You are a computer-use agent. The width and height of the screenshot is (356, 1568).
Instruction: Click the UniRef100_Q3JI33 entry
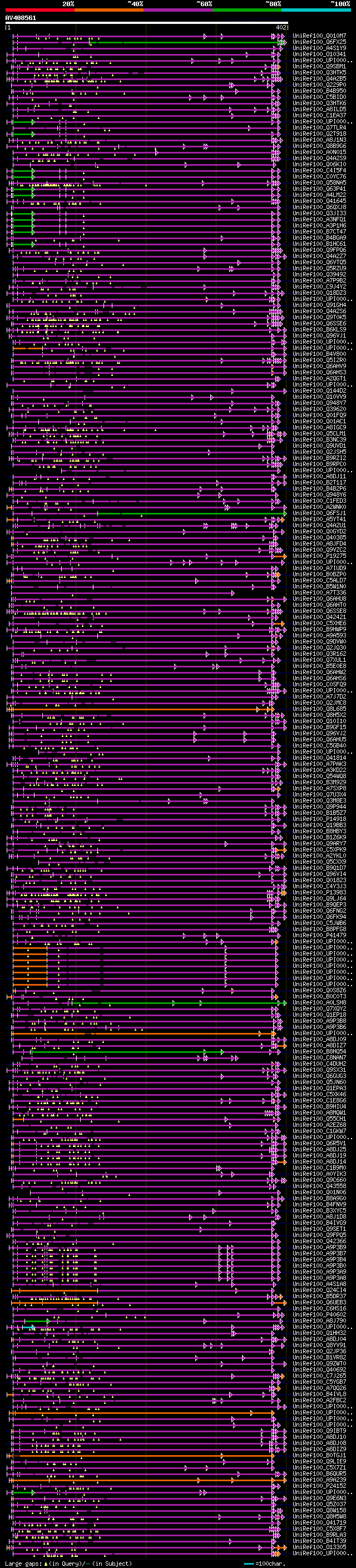(x=319, y=213)
